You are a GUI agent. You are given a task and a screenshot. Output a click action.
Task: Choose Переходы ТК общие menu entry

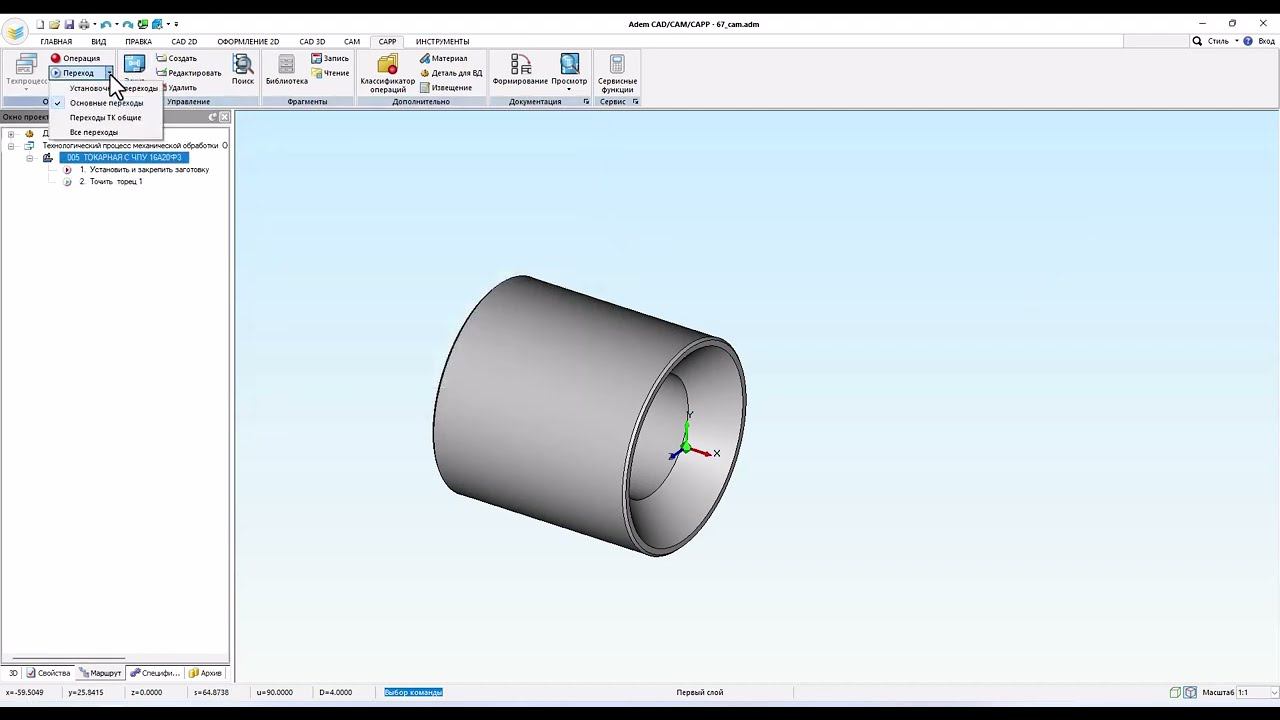click(105, 118)
